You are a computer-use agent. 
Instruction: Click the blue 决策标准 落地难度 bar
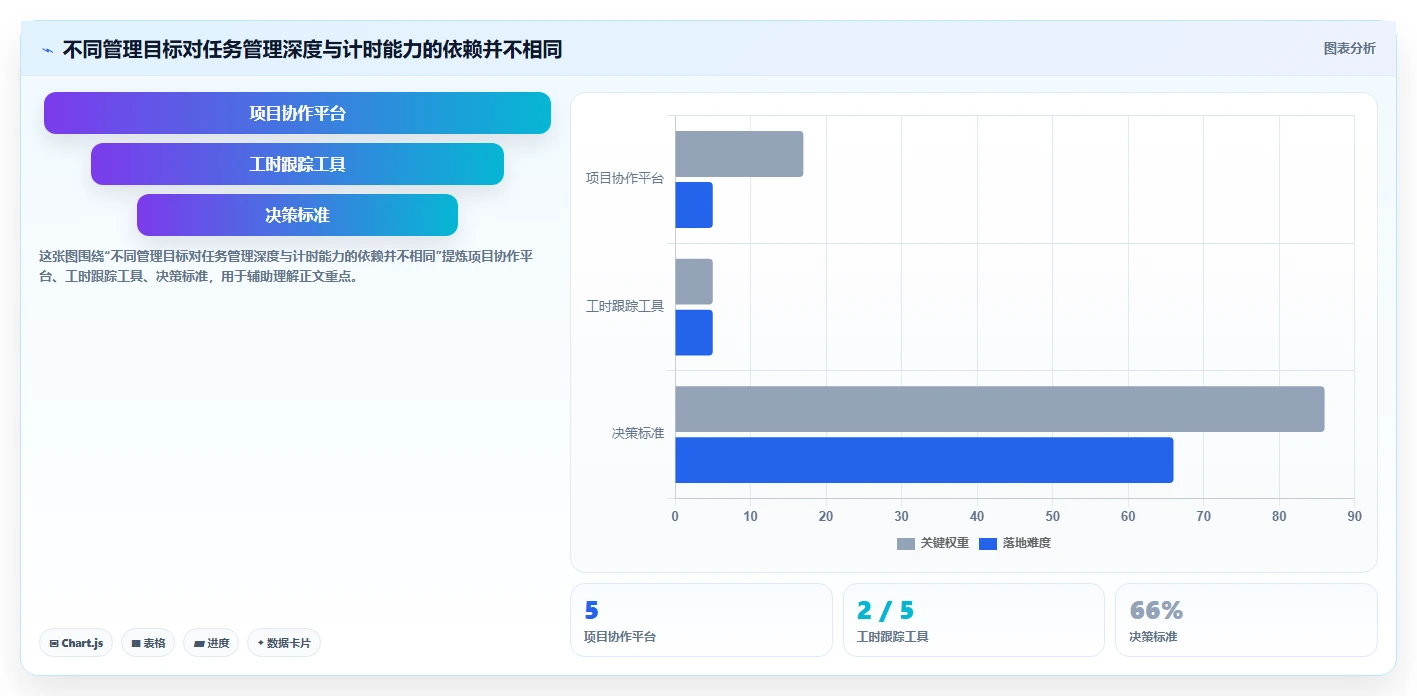tap(924, 460)
